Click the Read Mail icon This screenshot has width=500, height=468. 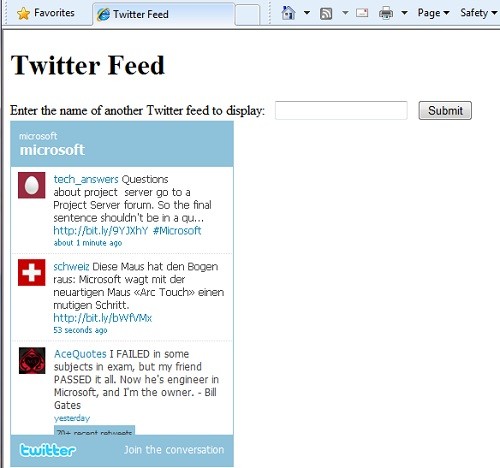coord(362,13)
